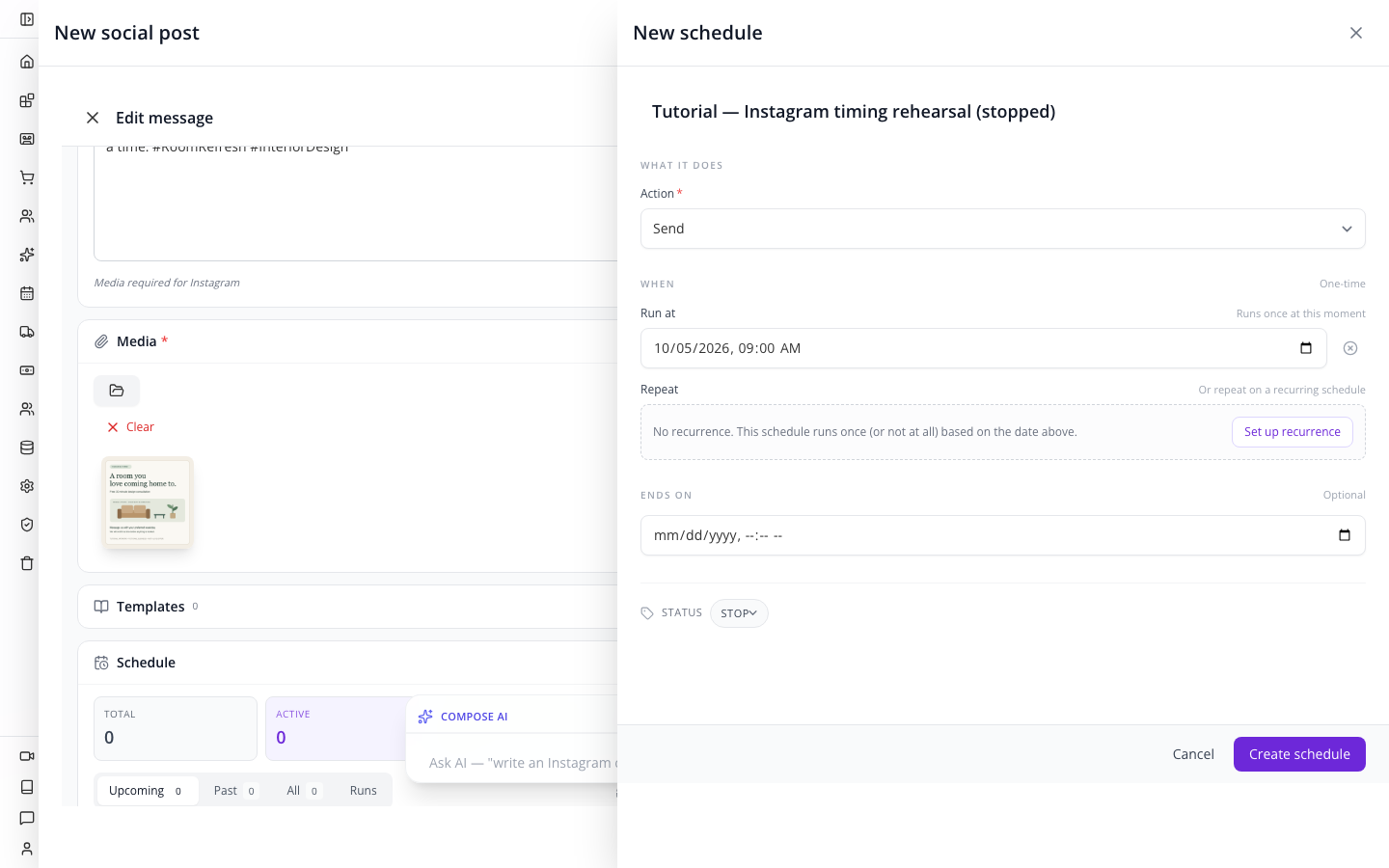Open the chat bubble sidebar icon
Viewport: 1389px width, 868px height.
point(27,818)
